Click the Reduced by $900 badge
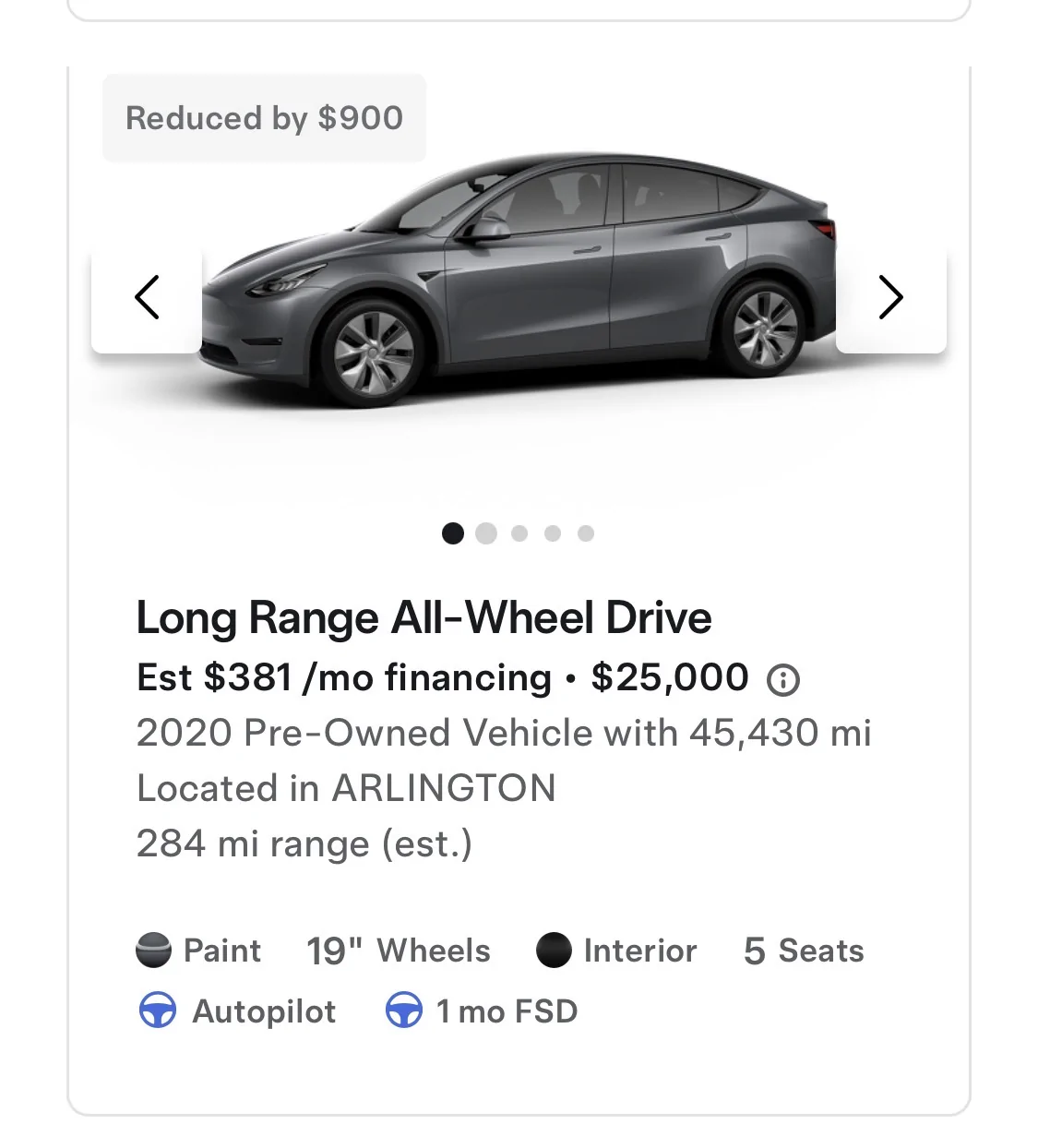The image size is (1038, 1148). [x=264, y=118]
